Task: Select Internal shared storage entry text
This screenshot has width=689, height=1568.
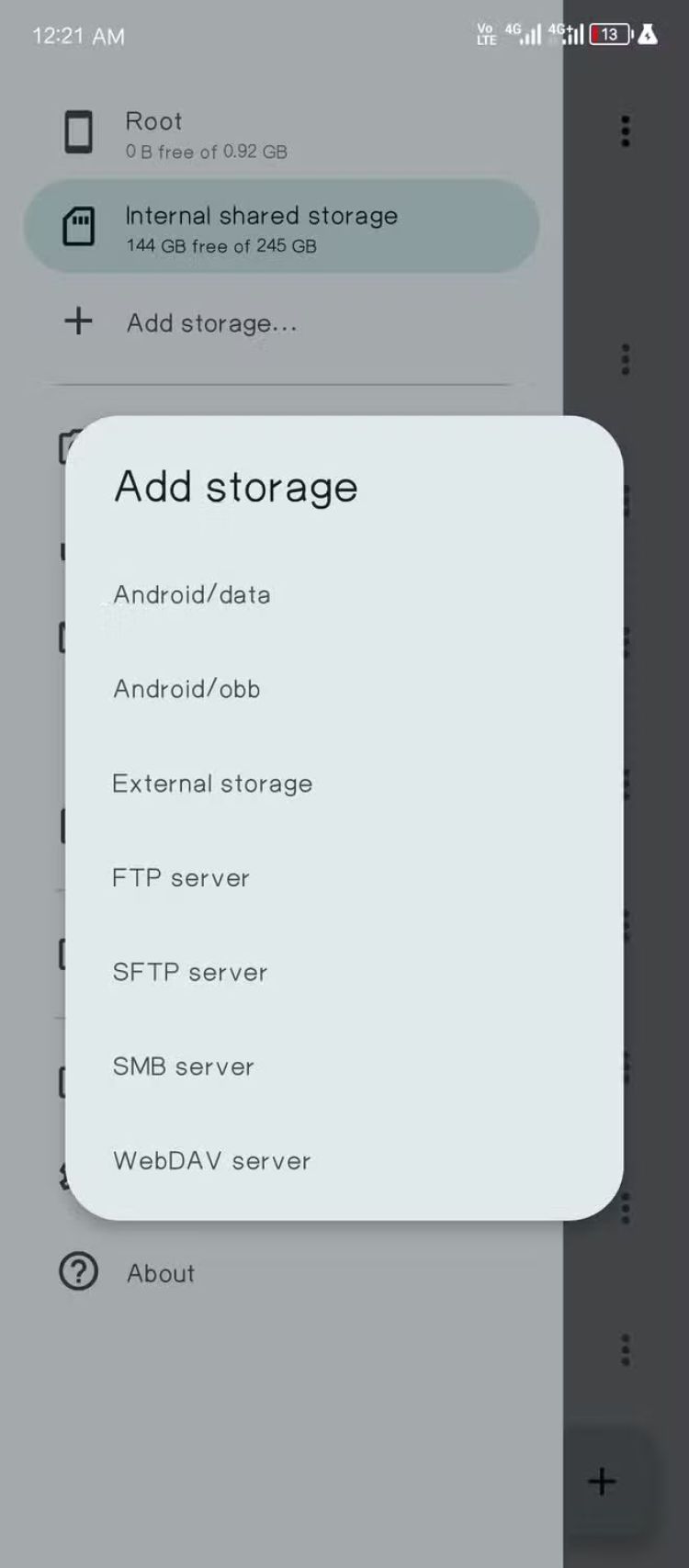Action: pos(261,216)
